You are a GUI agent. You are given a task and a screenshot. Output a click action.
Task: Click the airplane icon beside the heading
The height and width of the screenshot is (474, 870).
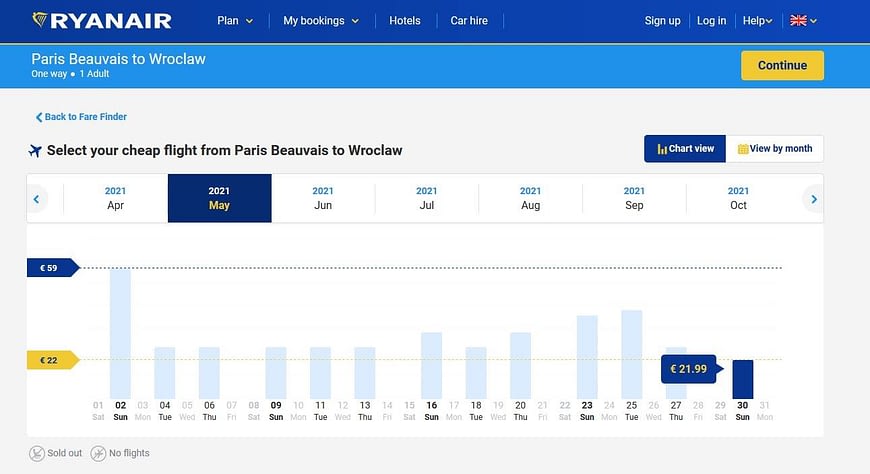35,150
